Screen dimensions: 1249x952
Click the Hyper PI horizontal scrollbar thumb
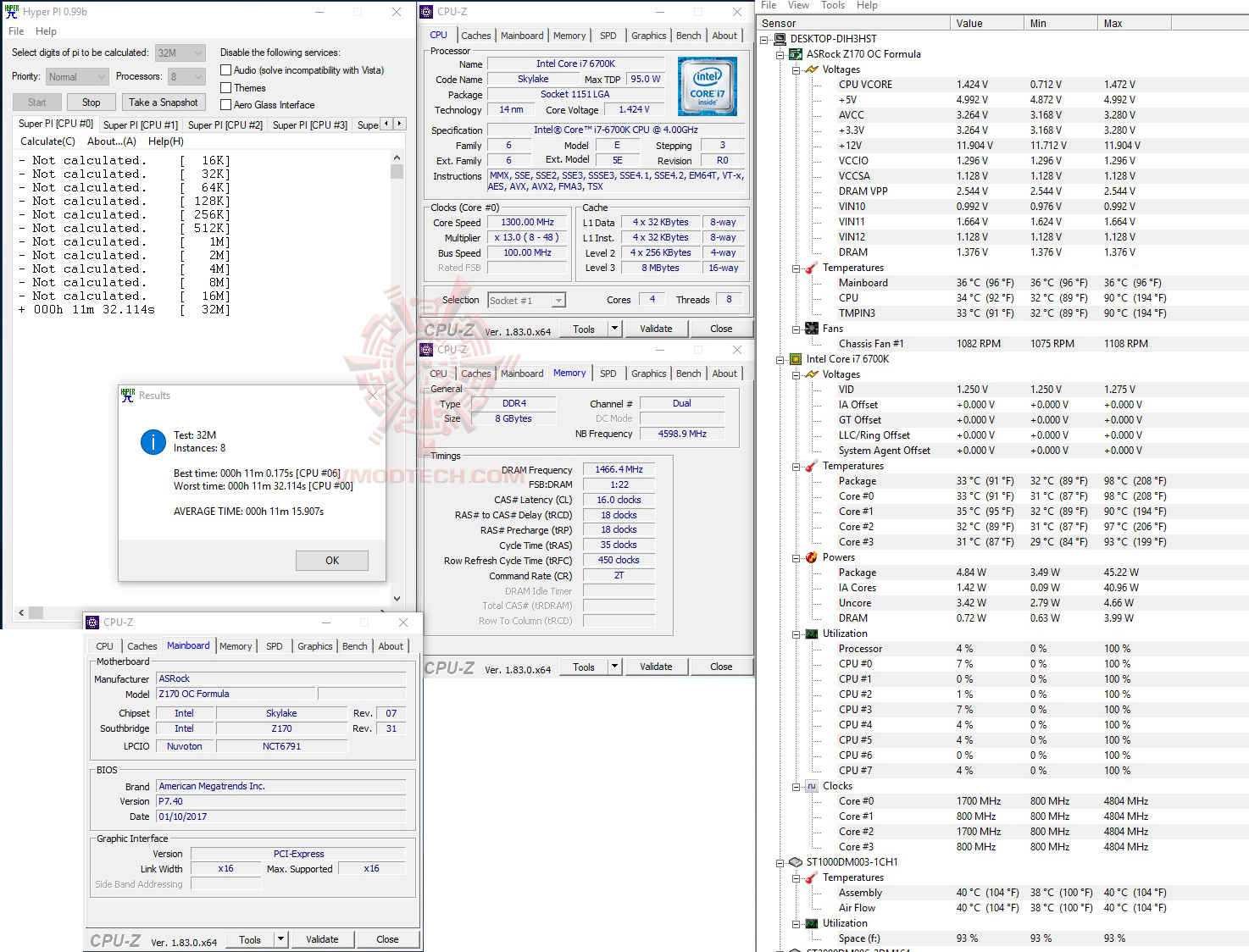pyautogui.click(x=36, y=612)
